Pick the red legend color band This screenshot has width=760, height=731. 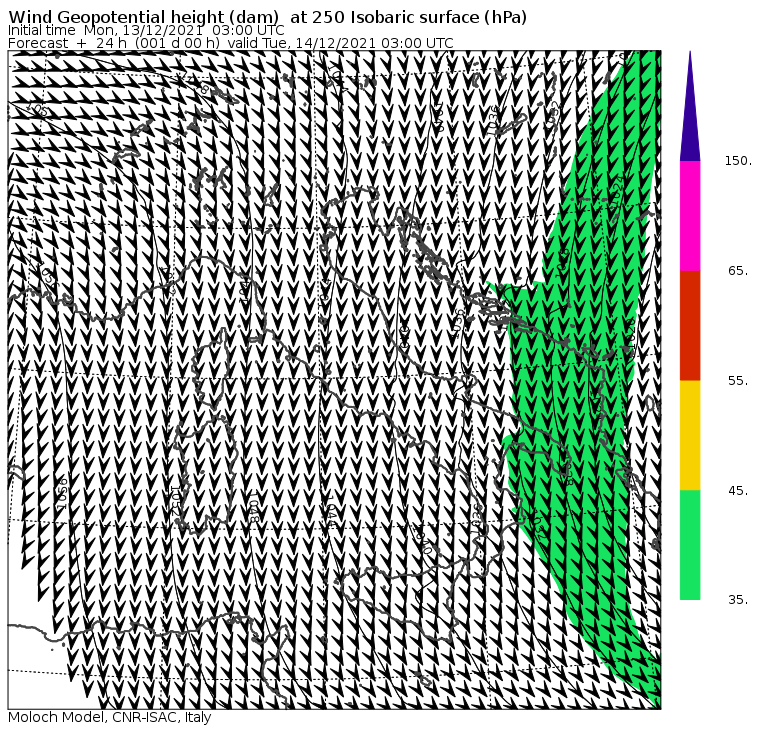click(690, 326)
